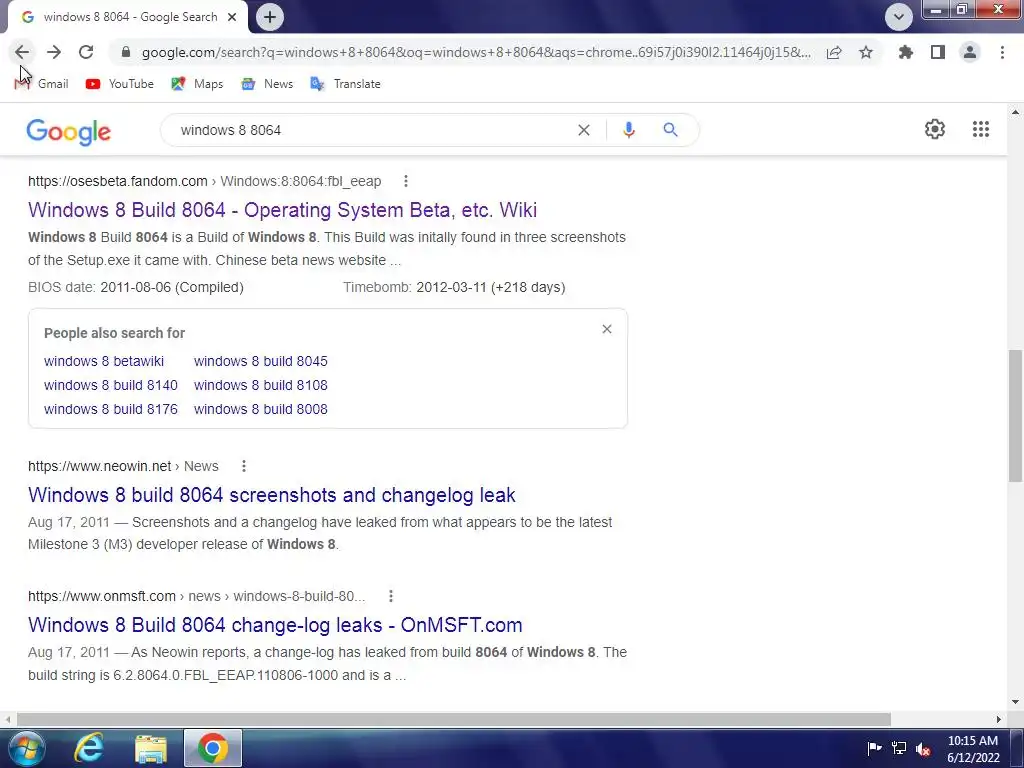Click the "BIOS date: 2011-08-06 (Compiled)" text
This screenshot has width=1024, height=768.
136,287
